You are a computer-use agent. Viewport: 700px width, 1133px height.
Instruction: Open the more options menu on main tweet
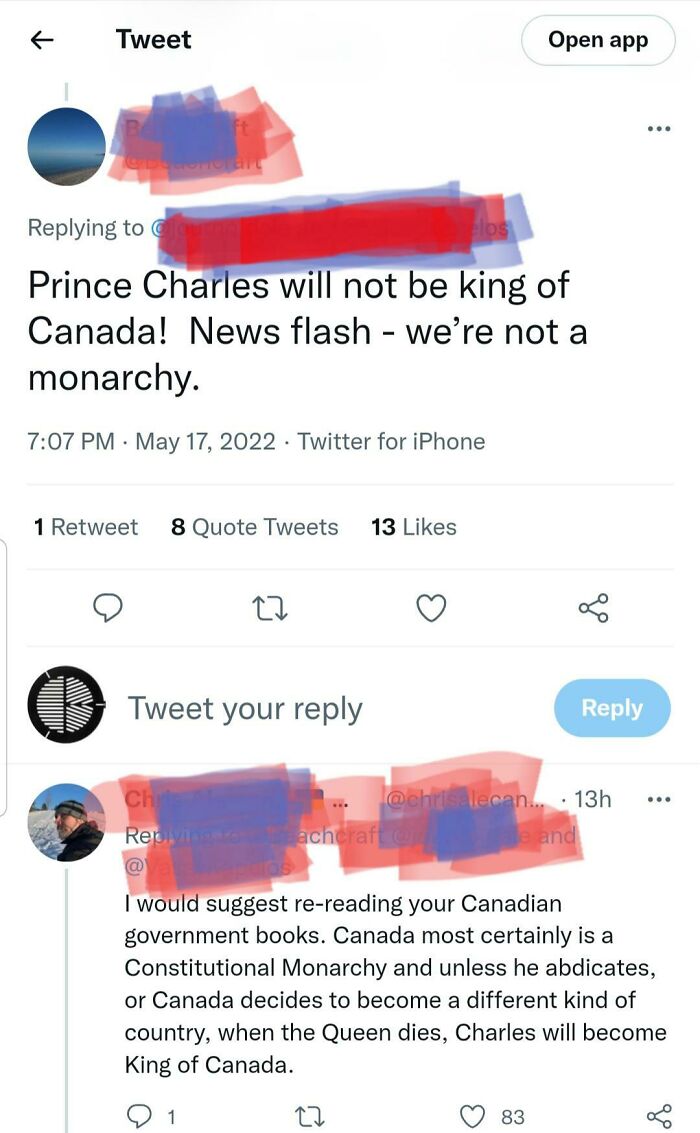(658, 128)
